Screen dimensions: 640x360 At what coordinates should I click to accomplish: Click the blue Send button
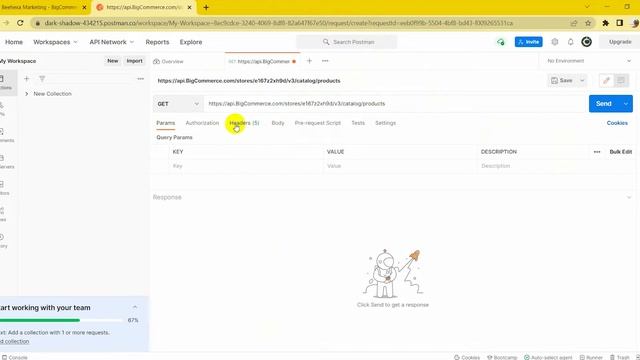(604, 104)
